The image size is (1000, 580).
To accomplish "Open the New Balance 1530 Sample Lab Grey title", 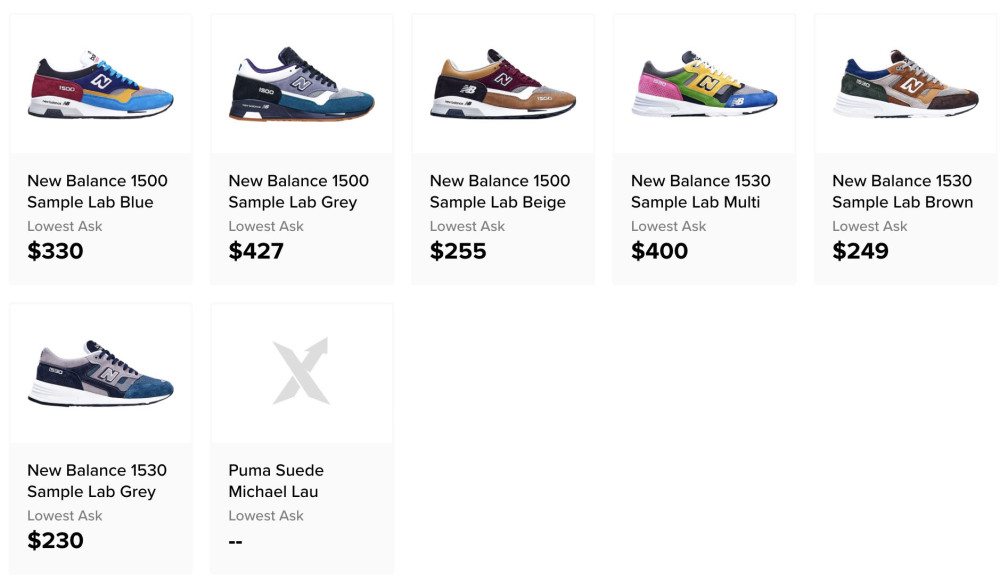I will tap(97, 481).
